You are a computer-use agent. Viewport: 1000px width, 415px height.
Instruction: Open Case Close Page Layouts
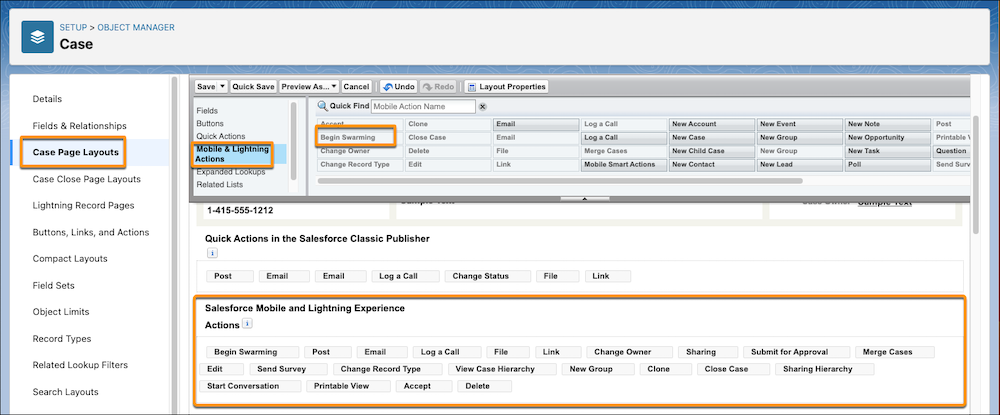[87, 179]
